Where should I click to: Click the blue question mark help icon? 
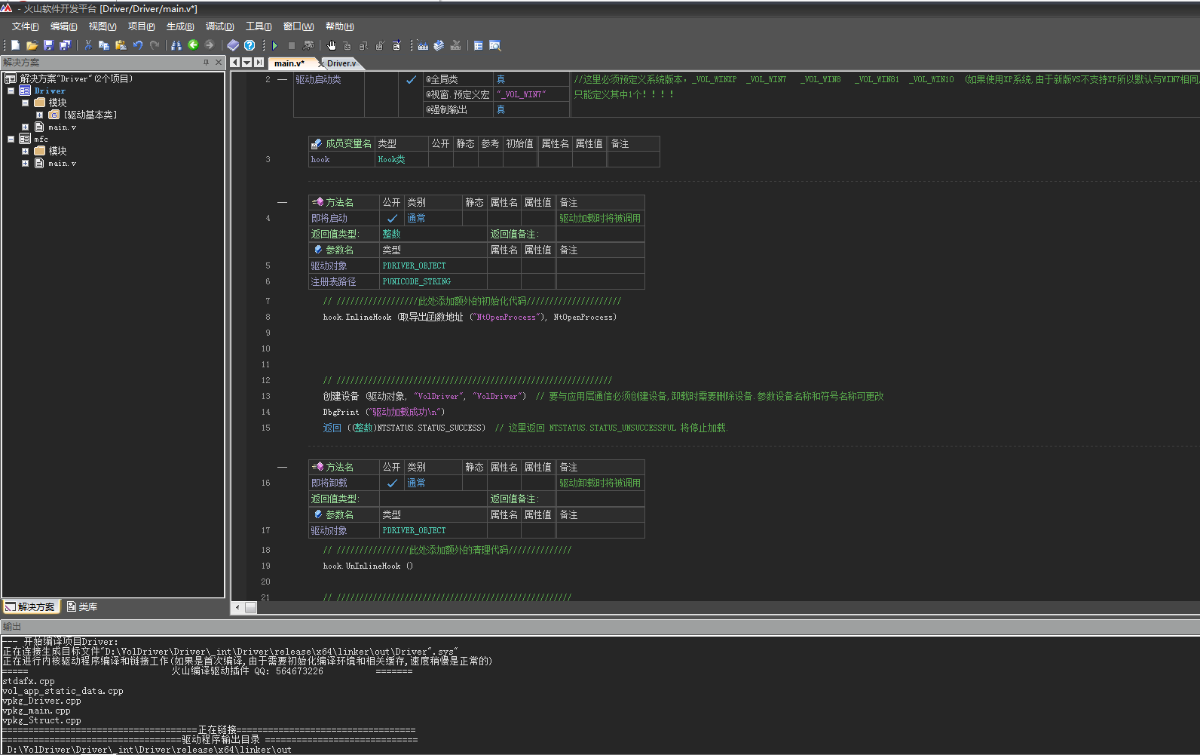249,45
